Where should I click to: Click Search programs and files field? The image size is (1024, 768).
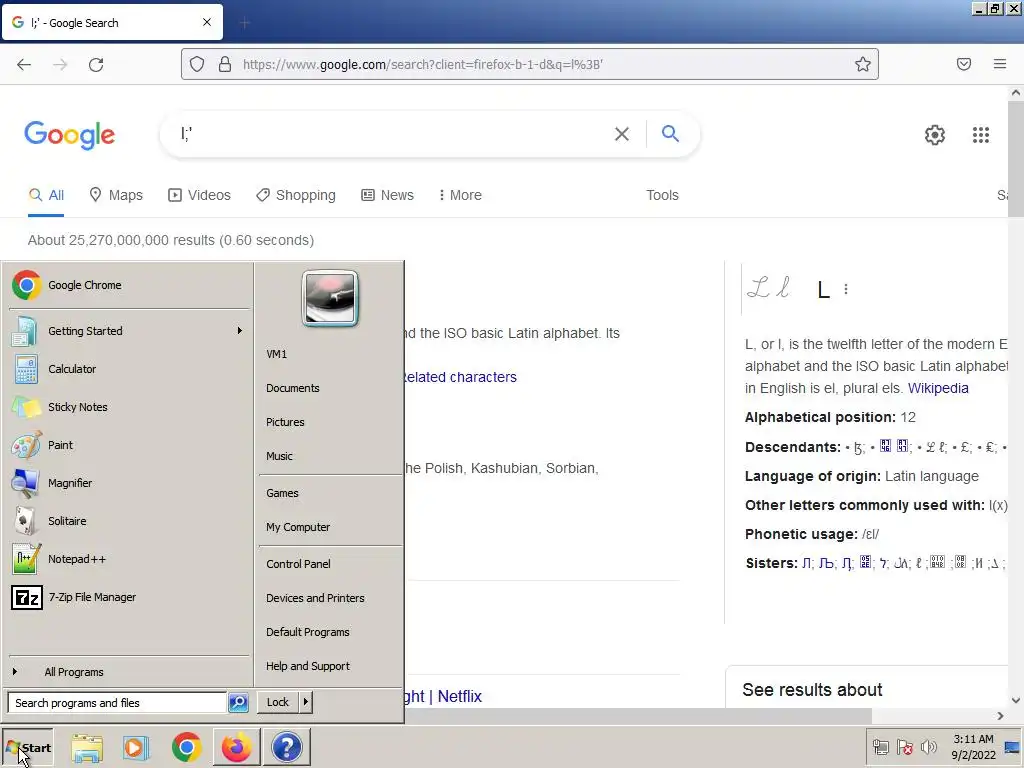tap(117, 703)
